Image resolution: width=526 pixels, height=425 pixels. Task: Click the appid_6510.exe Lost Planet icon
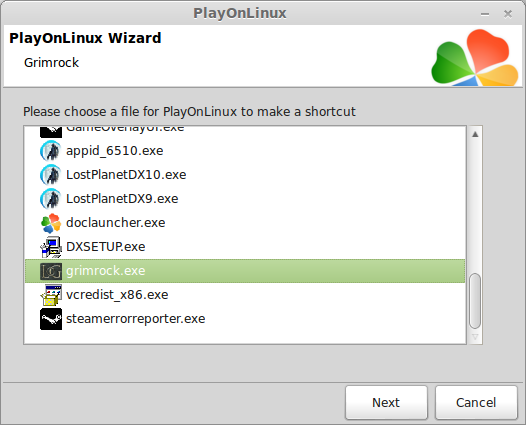tap(51, 151)
